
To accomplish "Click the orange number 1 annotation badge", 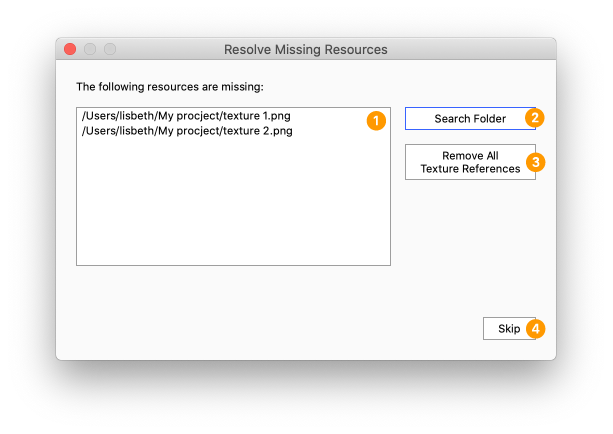I will pyautogui.click(x=376, y=121).
